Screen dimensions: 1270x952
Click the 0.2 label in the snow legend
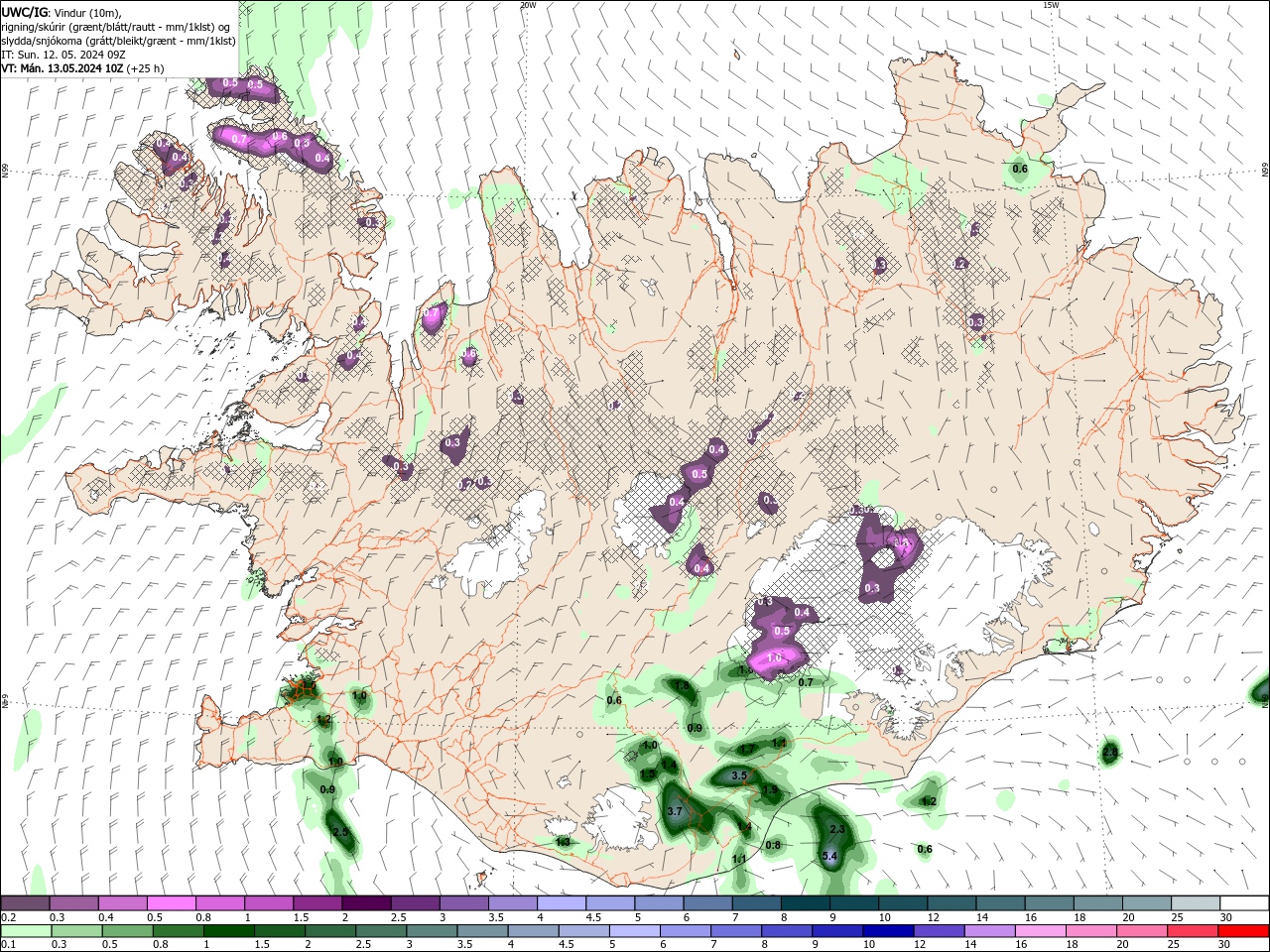click(9, 917)
